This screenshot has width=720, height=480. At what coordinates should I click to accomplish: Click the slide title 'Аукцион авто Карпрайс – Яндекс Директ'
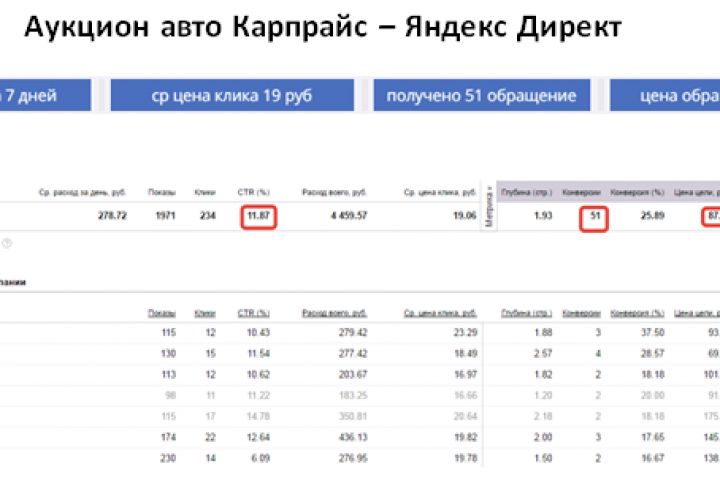coord(323,27)
